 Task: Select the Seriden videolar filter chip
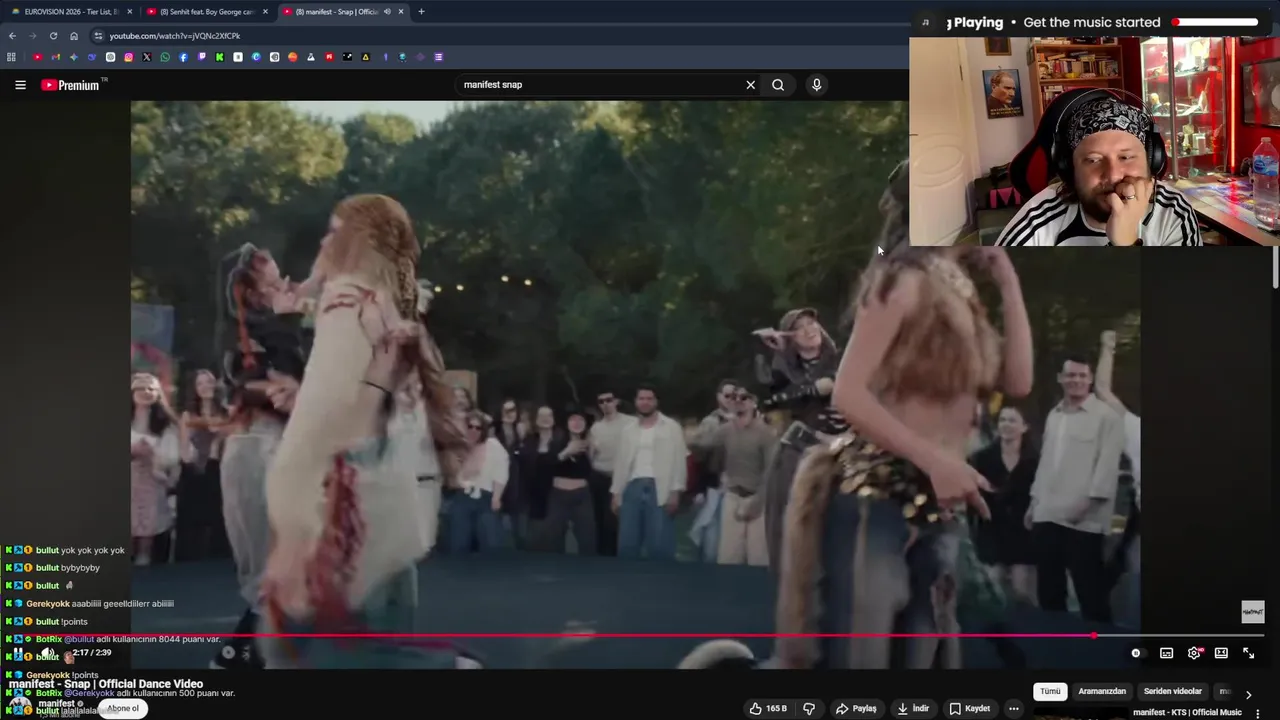[1173, 691]
